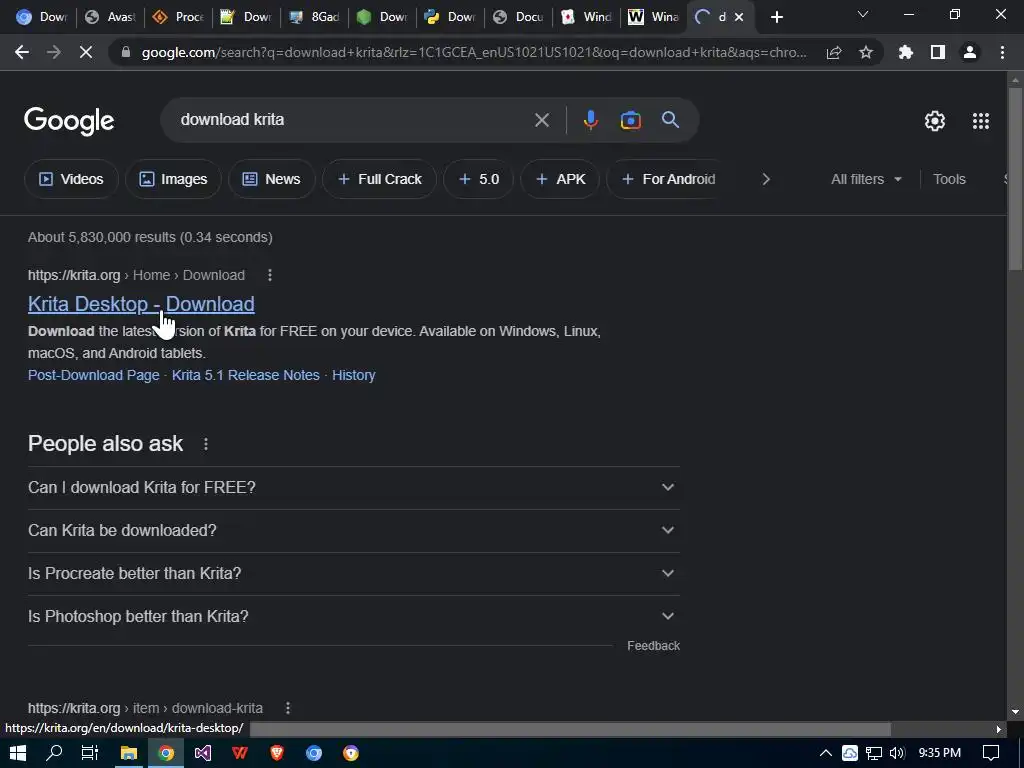Screen dimensions: 1024x768
Task: Add 'APK' refinement chip
Action: 560,179
